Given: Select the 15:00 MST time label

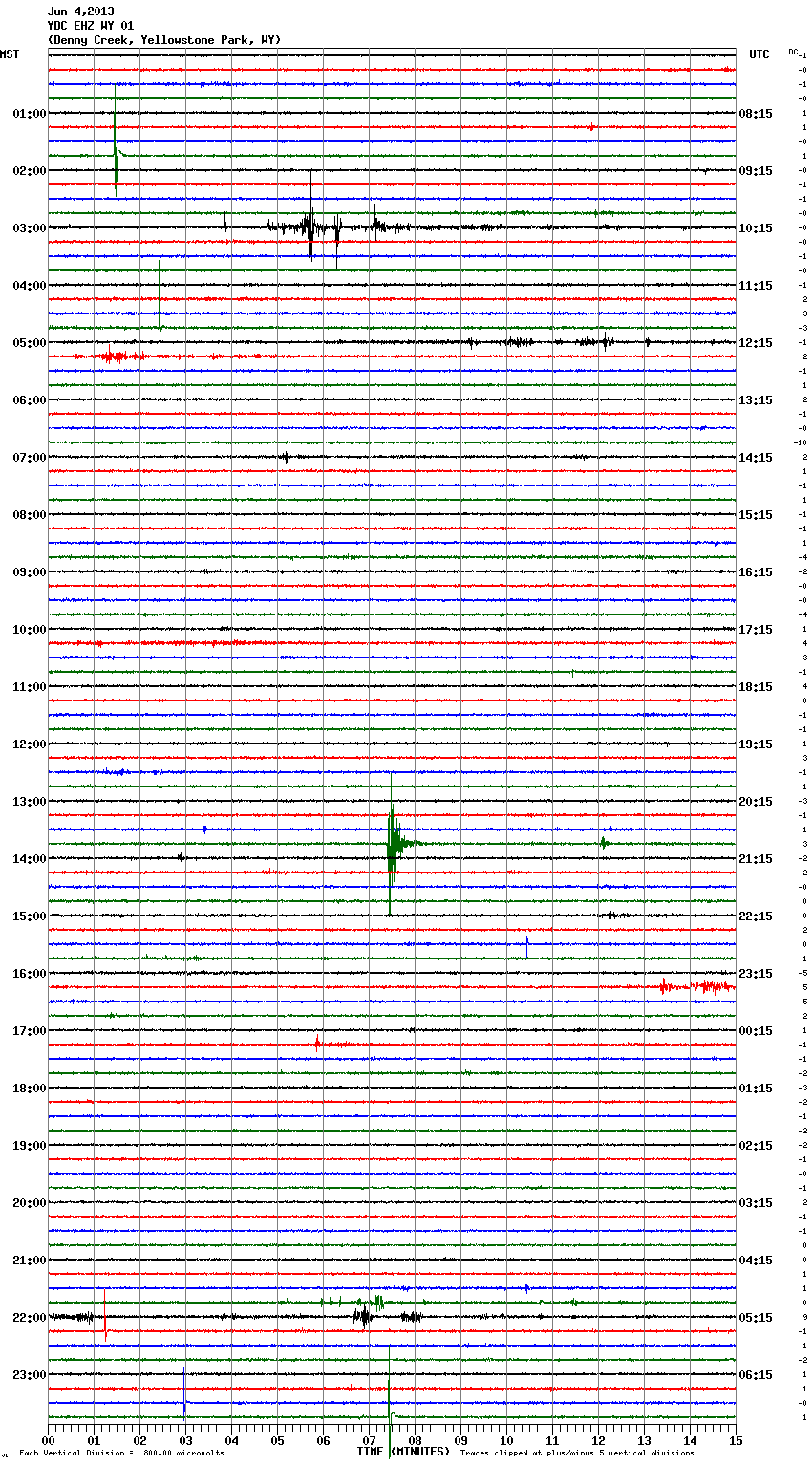Looking at the screenshot, I should point(30,916).
